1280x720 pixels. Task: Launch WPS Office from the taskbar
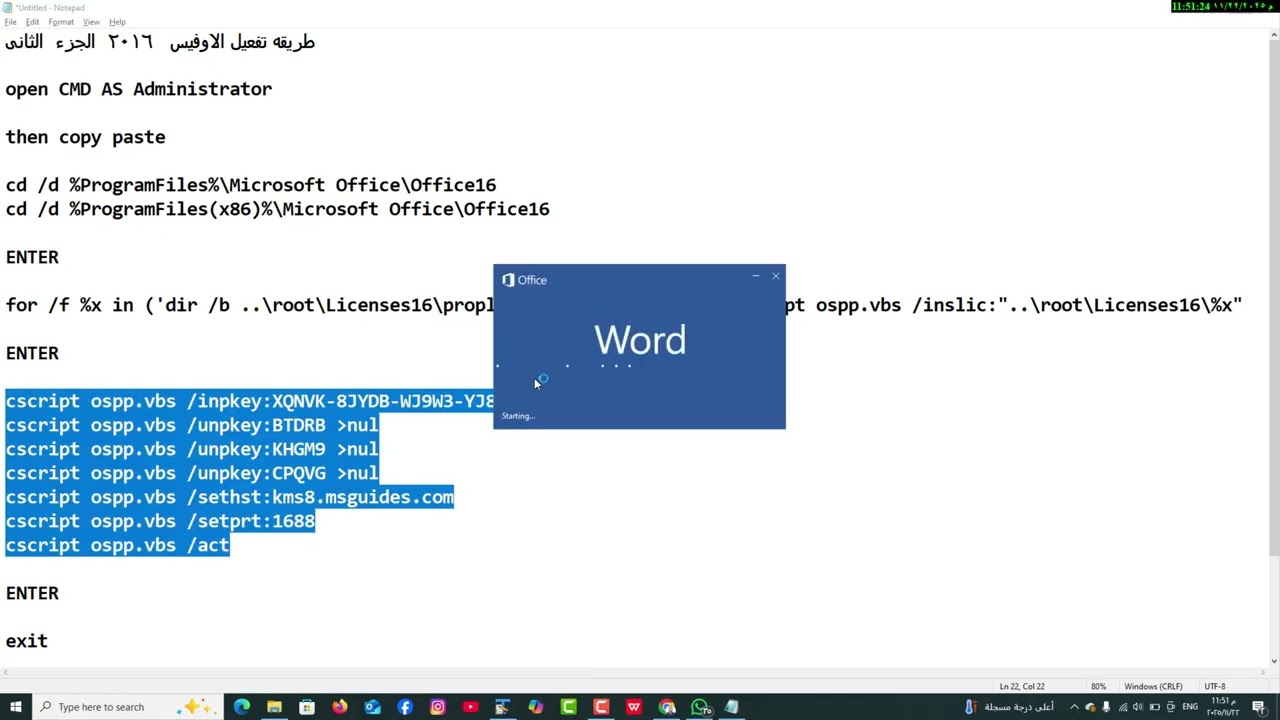(634, 707)
